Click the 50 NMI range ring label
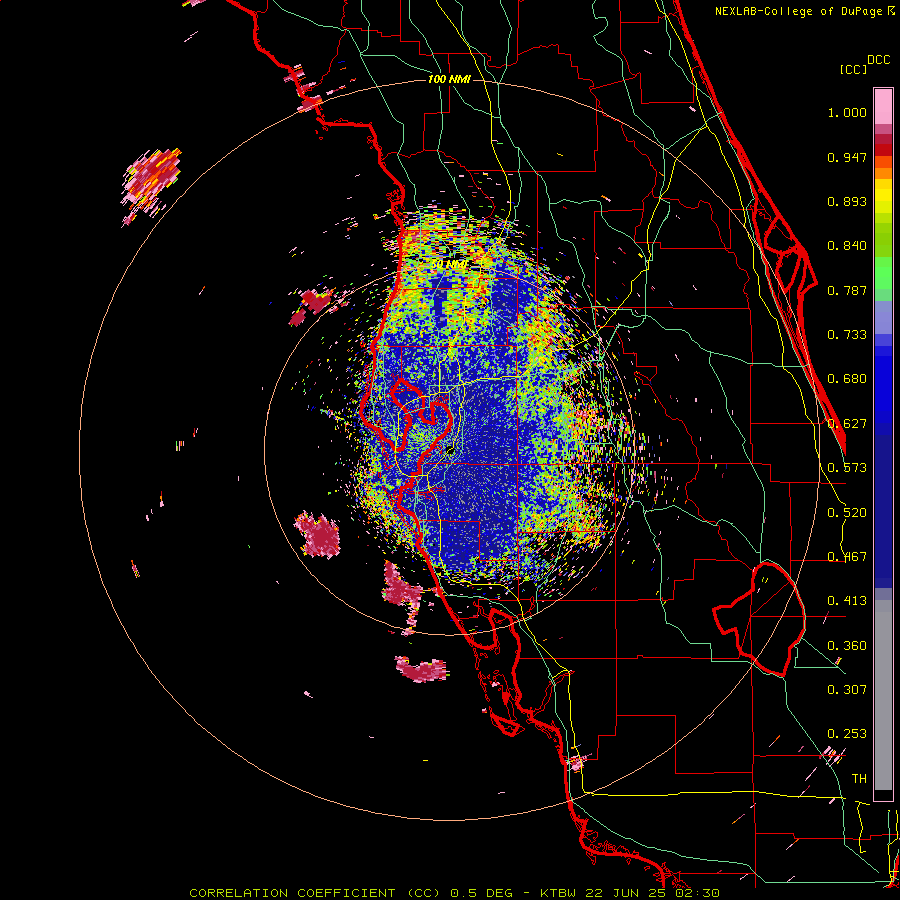The width and height of the screenshot is (900, 900). pos(448,265)
